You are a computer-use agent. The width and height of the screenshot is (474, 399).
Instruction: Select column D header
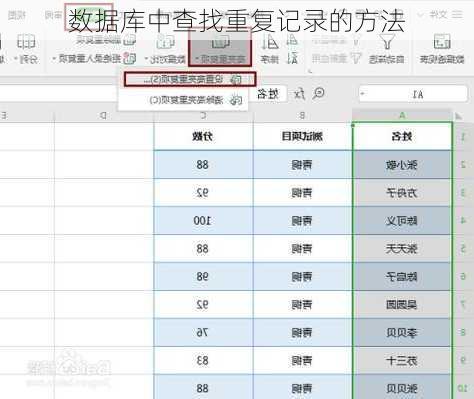tap(104, 115)
